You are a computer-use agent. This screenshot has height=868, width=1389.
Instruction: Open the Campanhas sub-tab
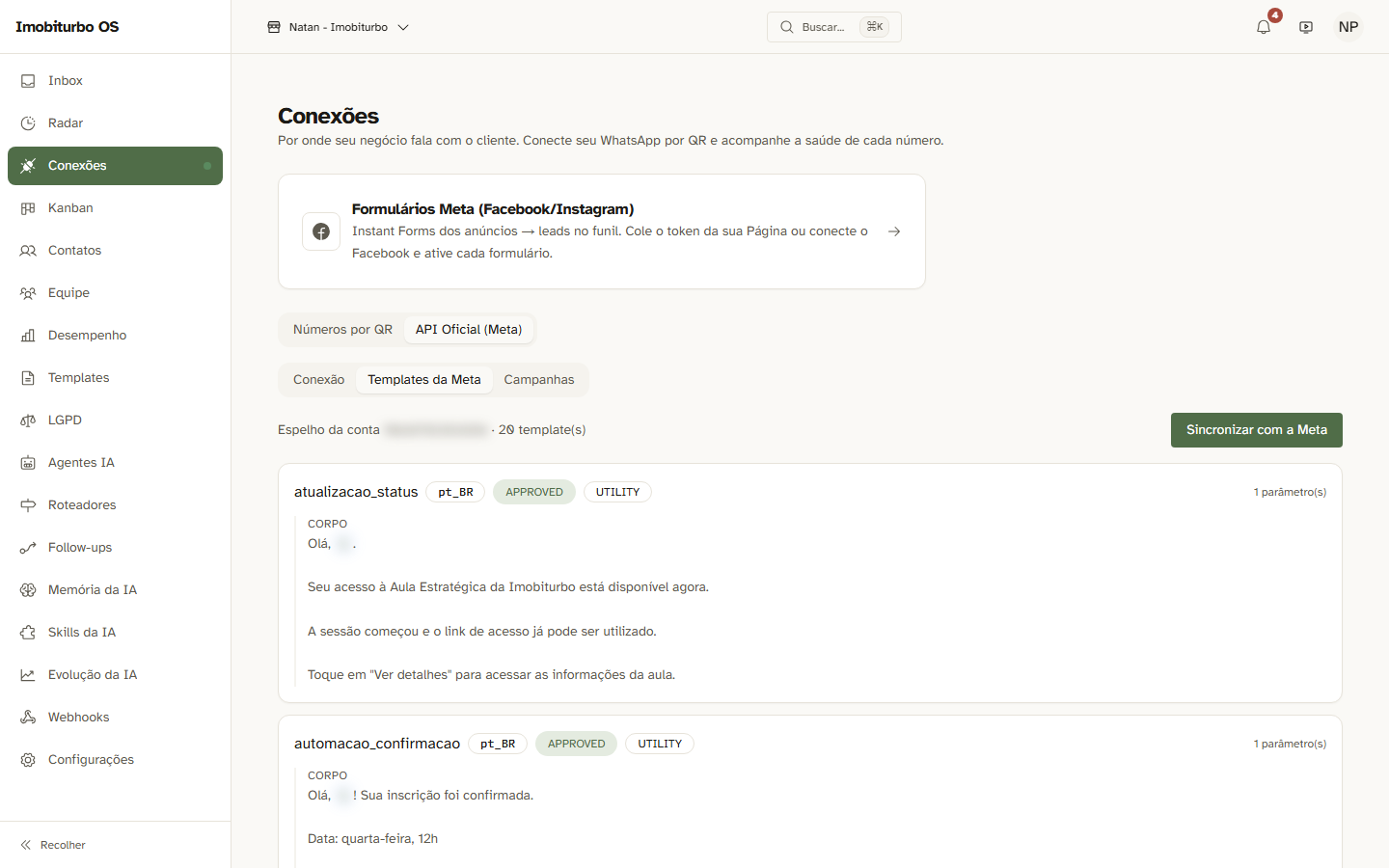pyautogui.click(x=539, y=380)
